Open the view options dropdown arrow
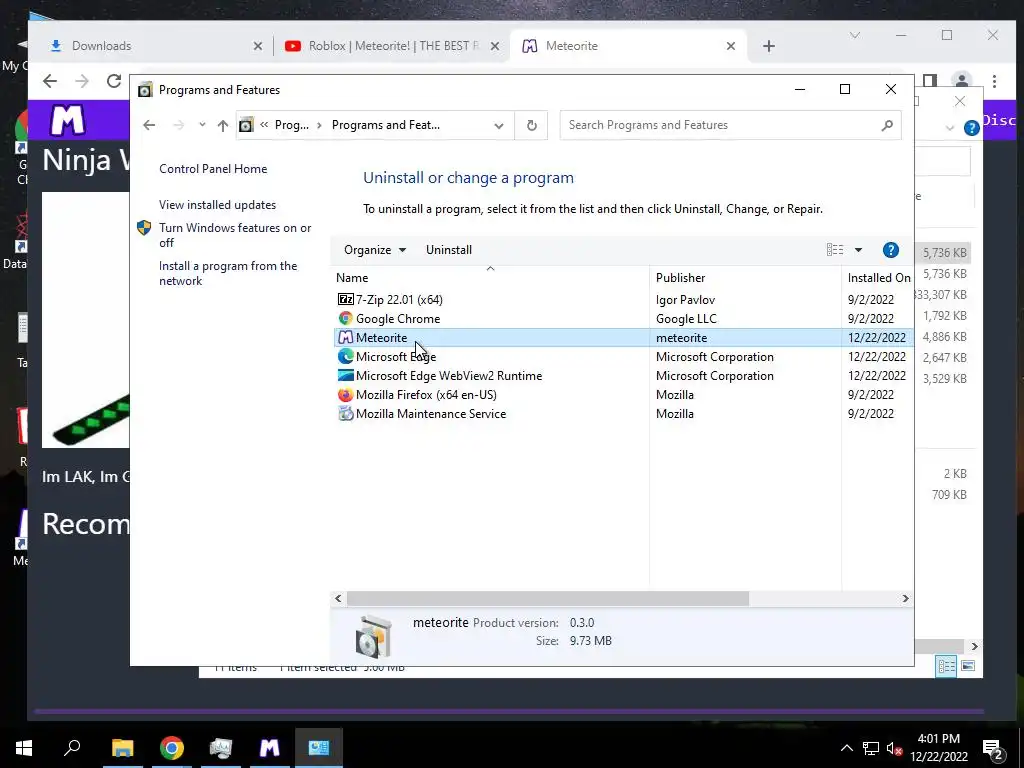 point(858,249)
